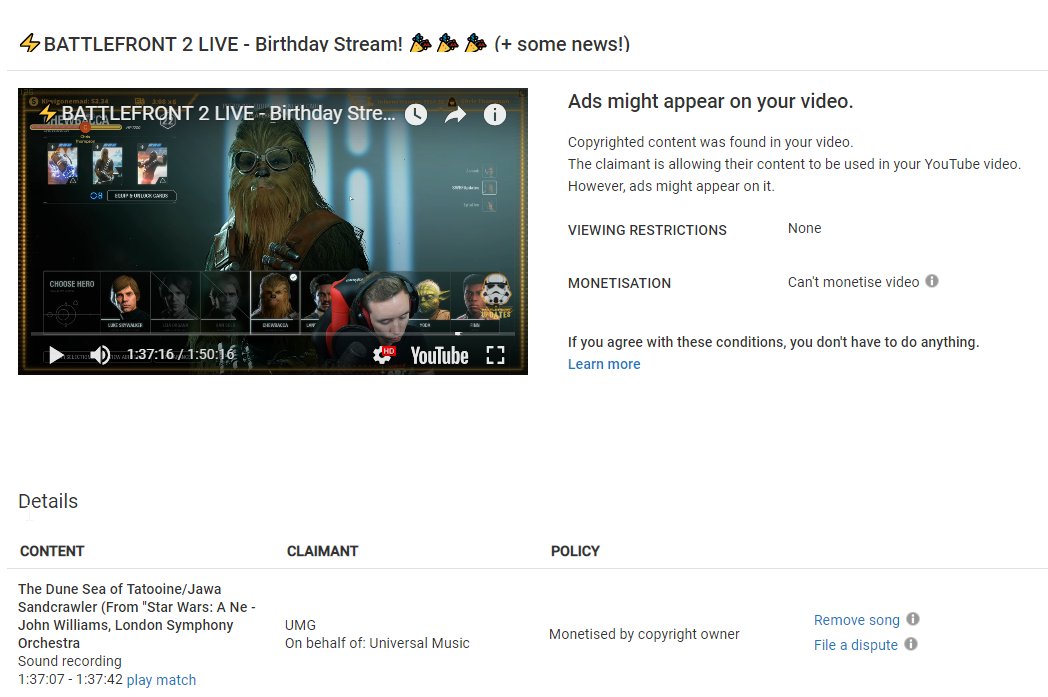Click the match time range 1:37:07 - 1:37:42
Screen dimensions: 1048x697
pos(70,680)
